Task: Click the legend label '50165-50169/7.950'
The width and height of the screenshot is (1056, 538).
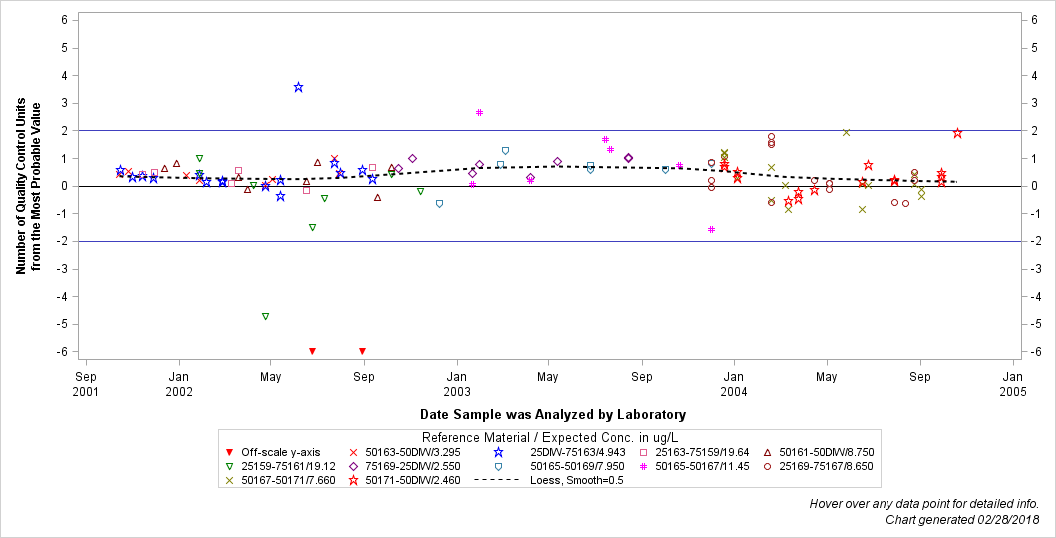Action: 577,466
